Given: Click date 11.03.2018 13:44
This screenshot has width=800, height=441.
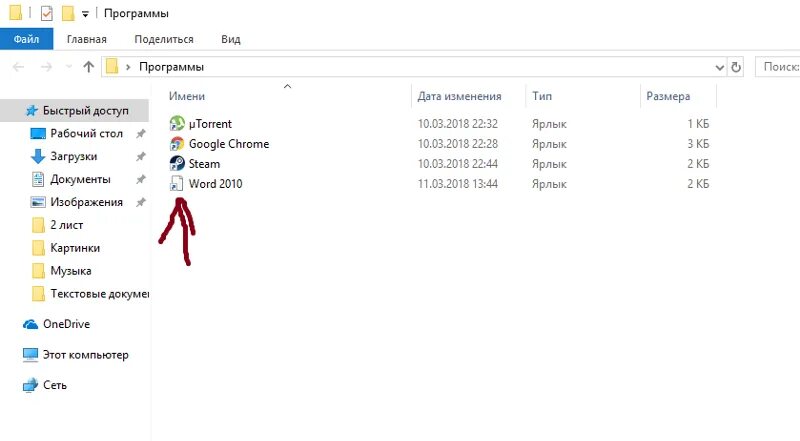Looking at the screenshot, I should tap(458, 184).
